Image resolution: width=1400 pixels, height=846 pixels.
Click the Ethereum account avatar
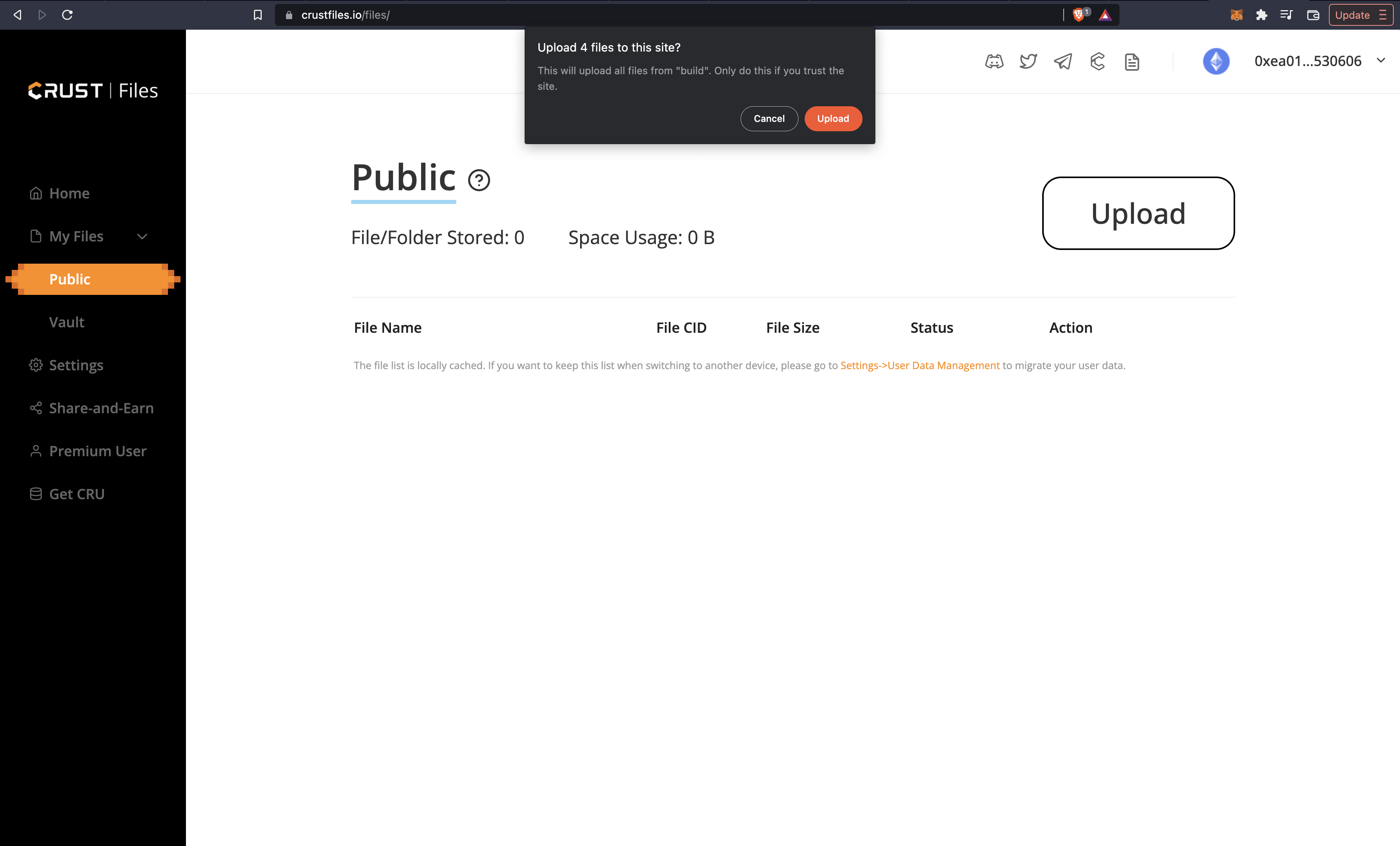1216,61
